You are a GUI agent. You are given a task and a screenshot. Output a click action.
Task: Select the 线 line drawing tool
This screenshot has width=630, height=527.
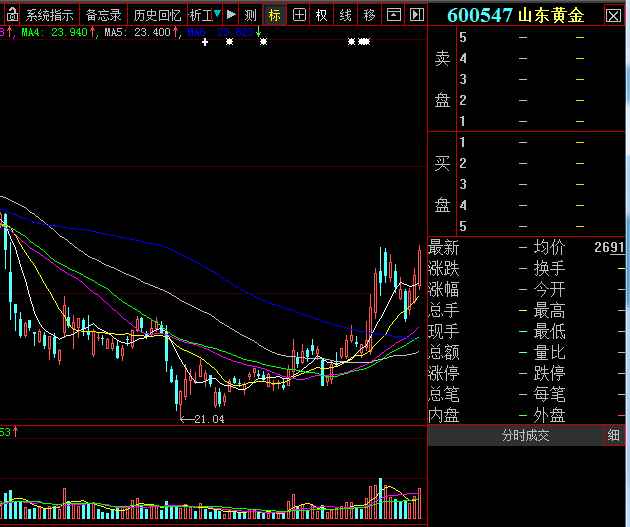tap(346, 15)
